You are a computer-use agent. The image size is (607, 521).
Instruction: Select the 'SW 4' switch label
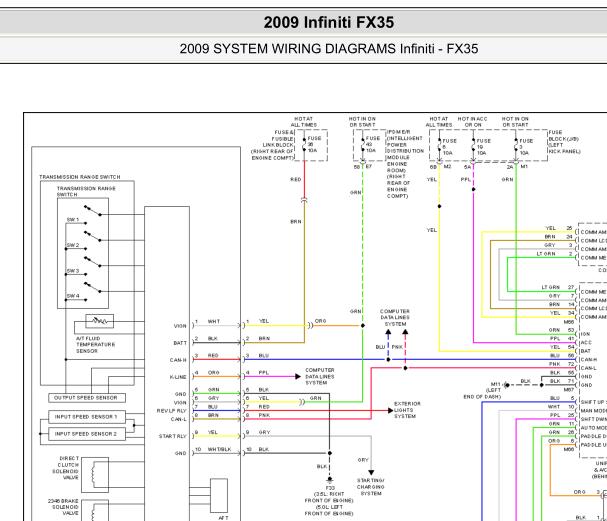pos(73,296)
